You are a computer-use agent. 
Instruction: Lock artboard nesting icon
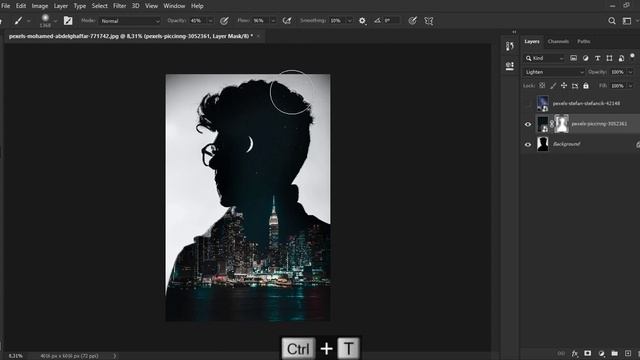coord(575,86)
